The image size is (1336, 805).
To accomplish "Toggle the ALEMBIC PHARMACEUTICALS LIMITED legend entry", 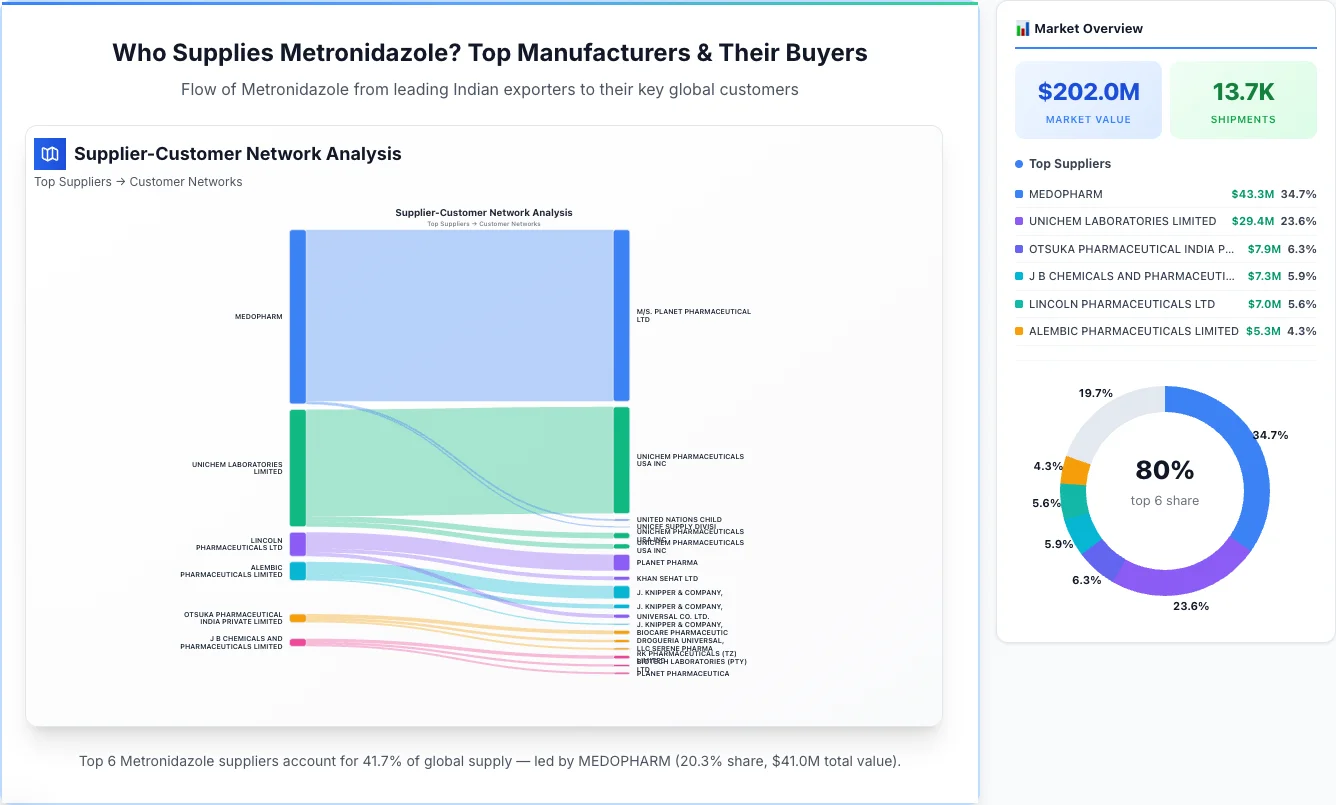I will point(1110,331).
